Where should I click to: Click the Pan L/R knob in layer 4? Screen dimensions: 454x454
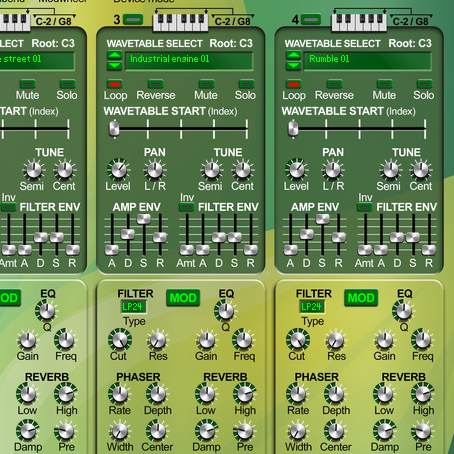(x=333, y=170)
